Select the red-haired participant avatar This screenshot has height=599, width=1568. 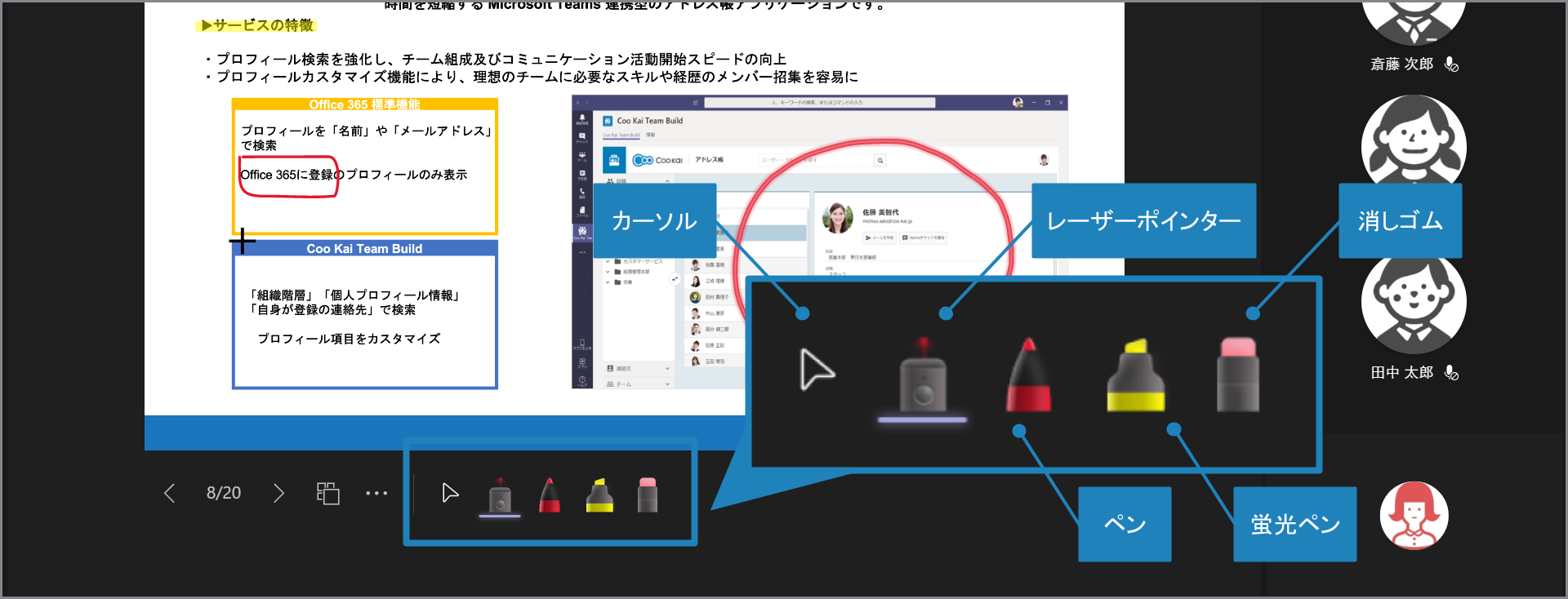coord(1414,515)
